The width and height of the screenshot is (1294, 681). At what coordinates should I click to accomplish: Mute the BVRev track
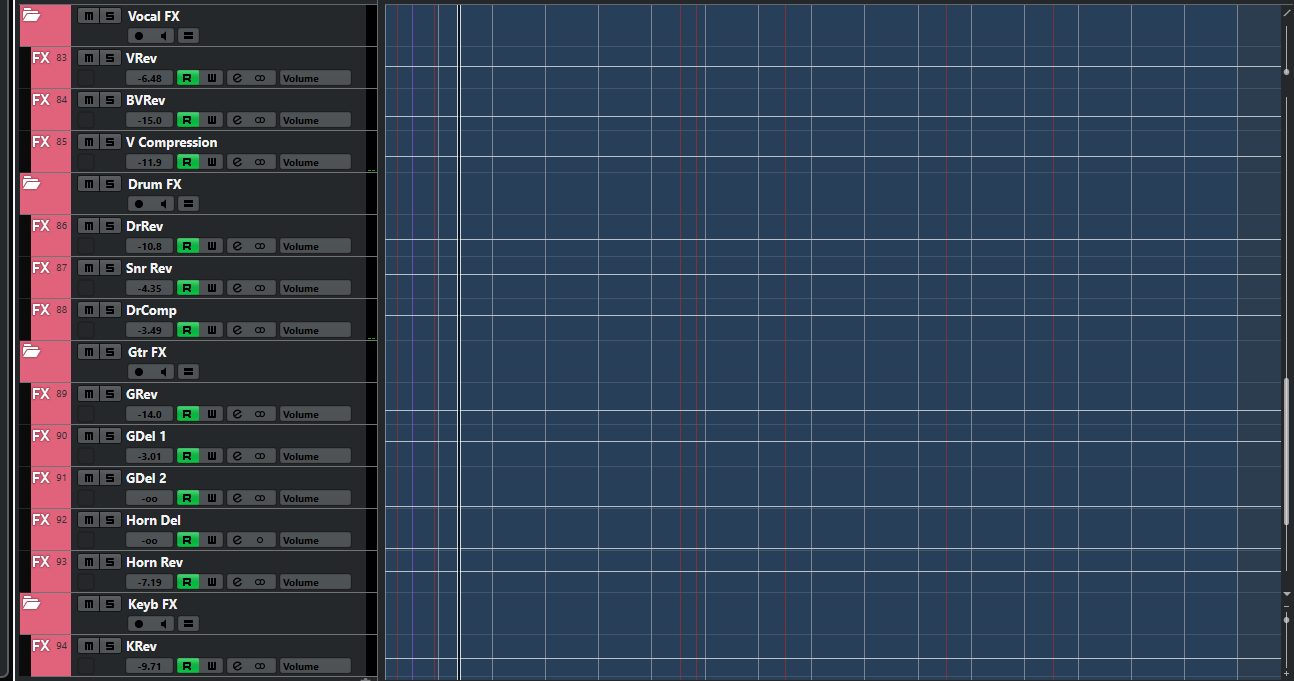click(87, 100)
